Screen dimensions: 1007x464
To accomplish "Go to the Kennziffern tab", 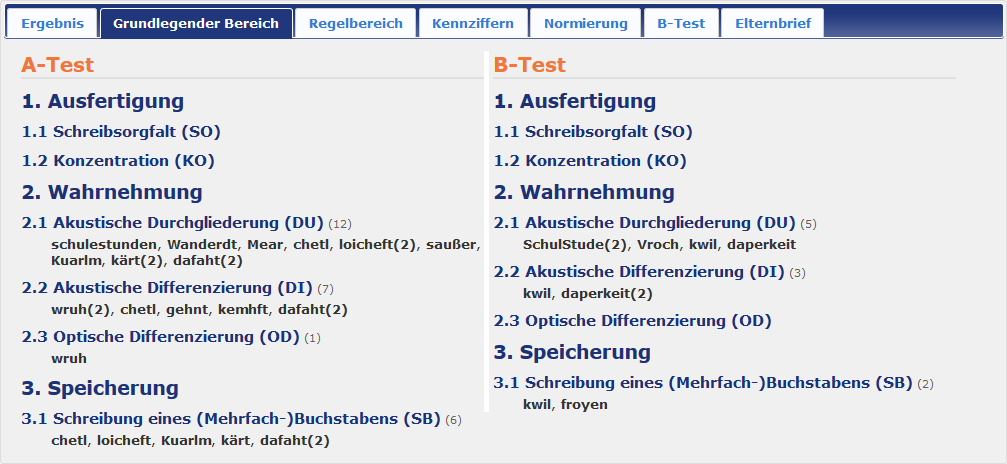I will point(473,23).
